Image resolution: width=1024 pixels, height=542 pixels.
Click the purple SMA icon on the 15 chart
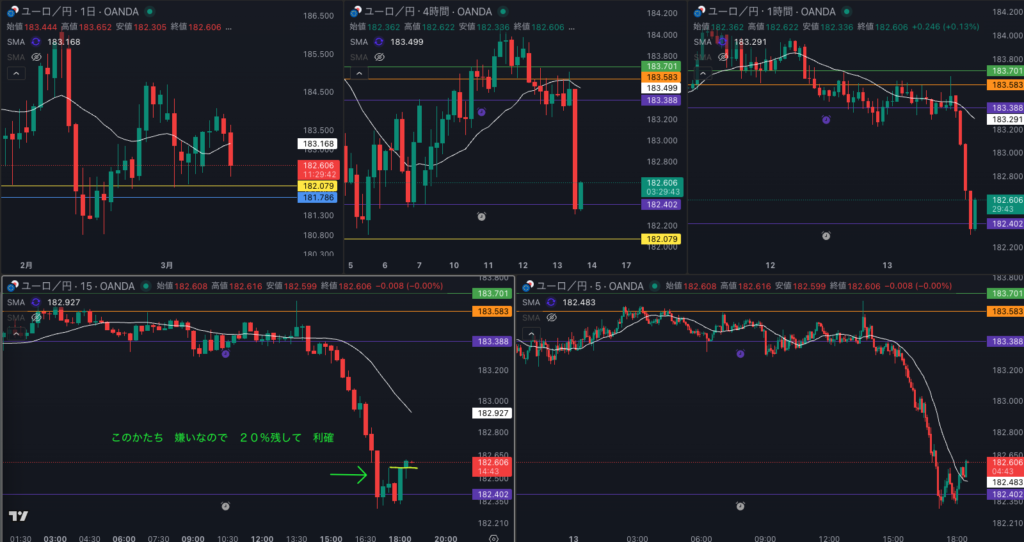(x=36, y=302)
